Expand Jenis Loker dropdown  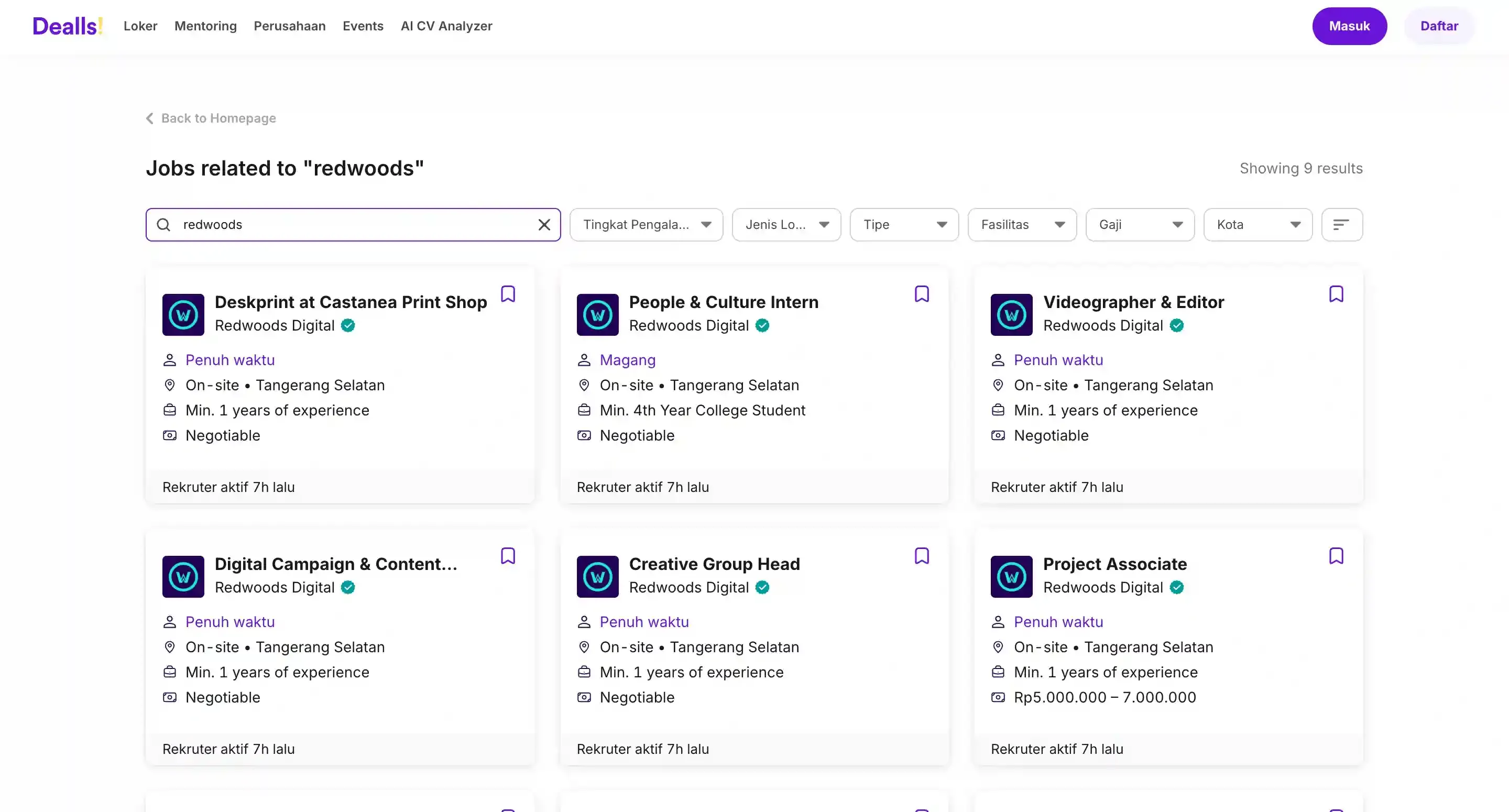pos(786,224)
